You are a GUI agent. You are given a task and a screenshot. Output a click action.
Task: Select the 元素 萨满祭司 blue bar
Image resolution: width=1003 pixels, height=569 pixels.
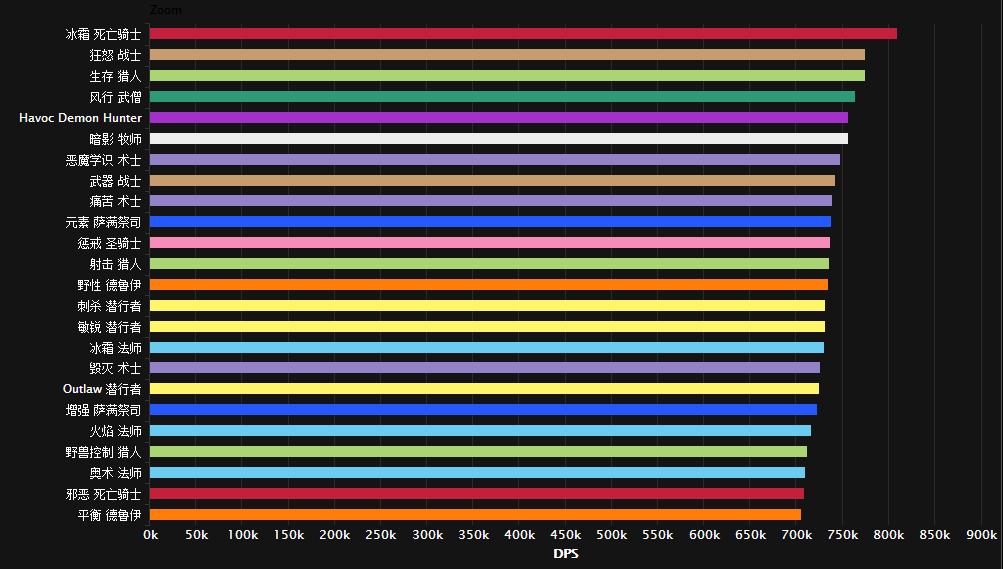(491, 222)
